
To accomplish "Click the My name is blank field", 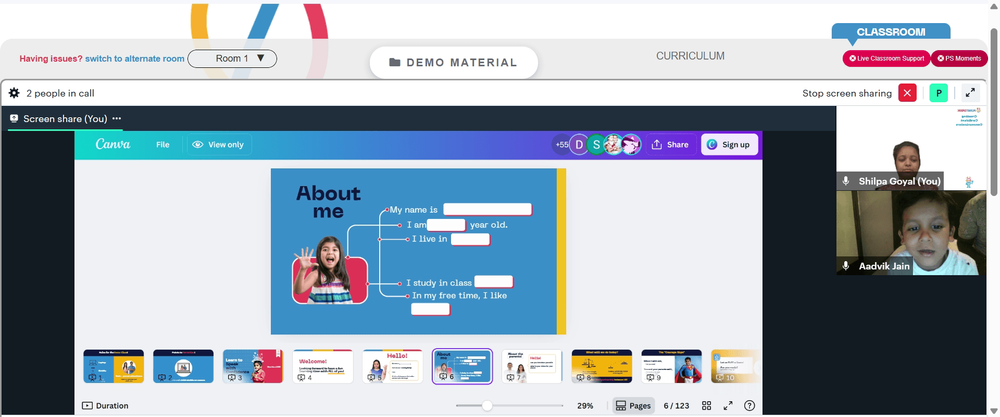I will pyautogui.click(x=488, y=209).
